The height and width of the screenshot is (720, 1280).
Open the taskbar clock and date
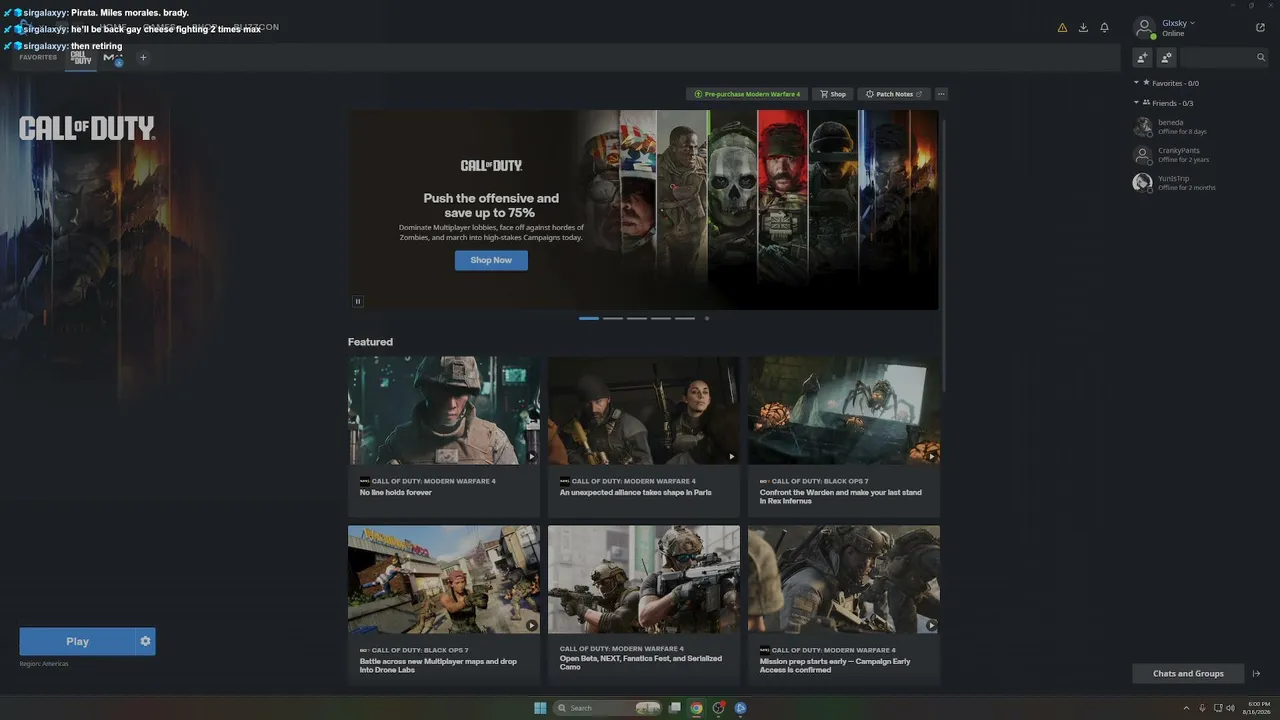pyautogui.click(x=1256, y=708)
